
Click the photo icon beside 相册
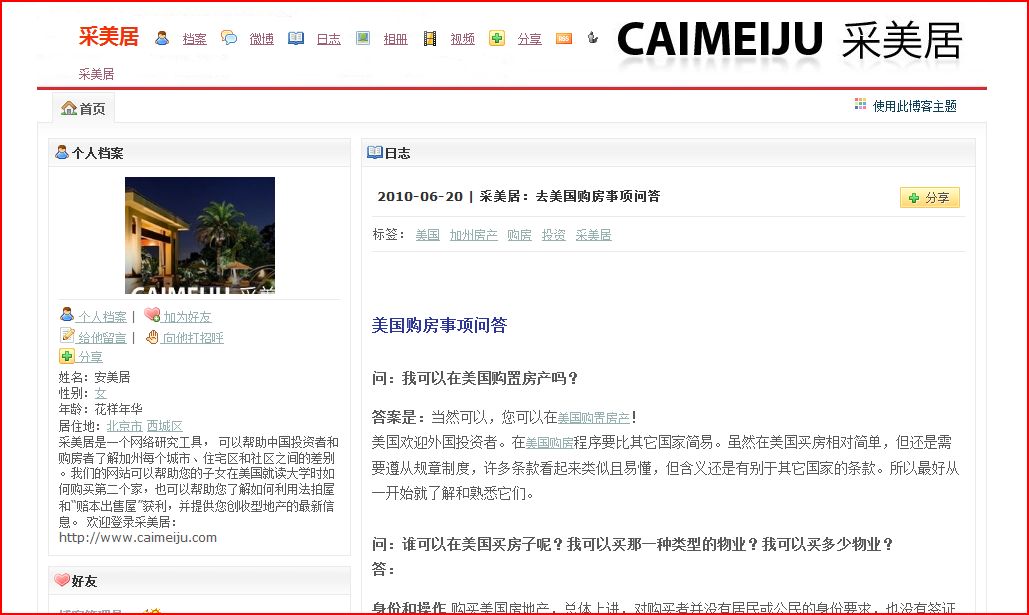tap(363, 39)
